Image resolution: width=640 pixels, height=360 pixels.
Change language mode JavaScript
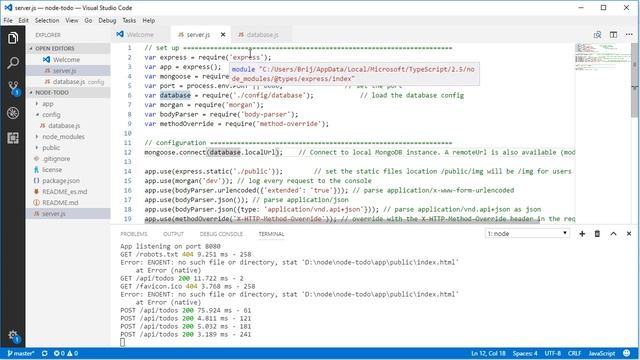(x=602, y=353)
